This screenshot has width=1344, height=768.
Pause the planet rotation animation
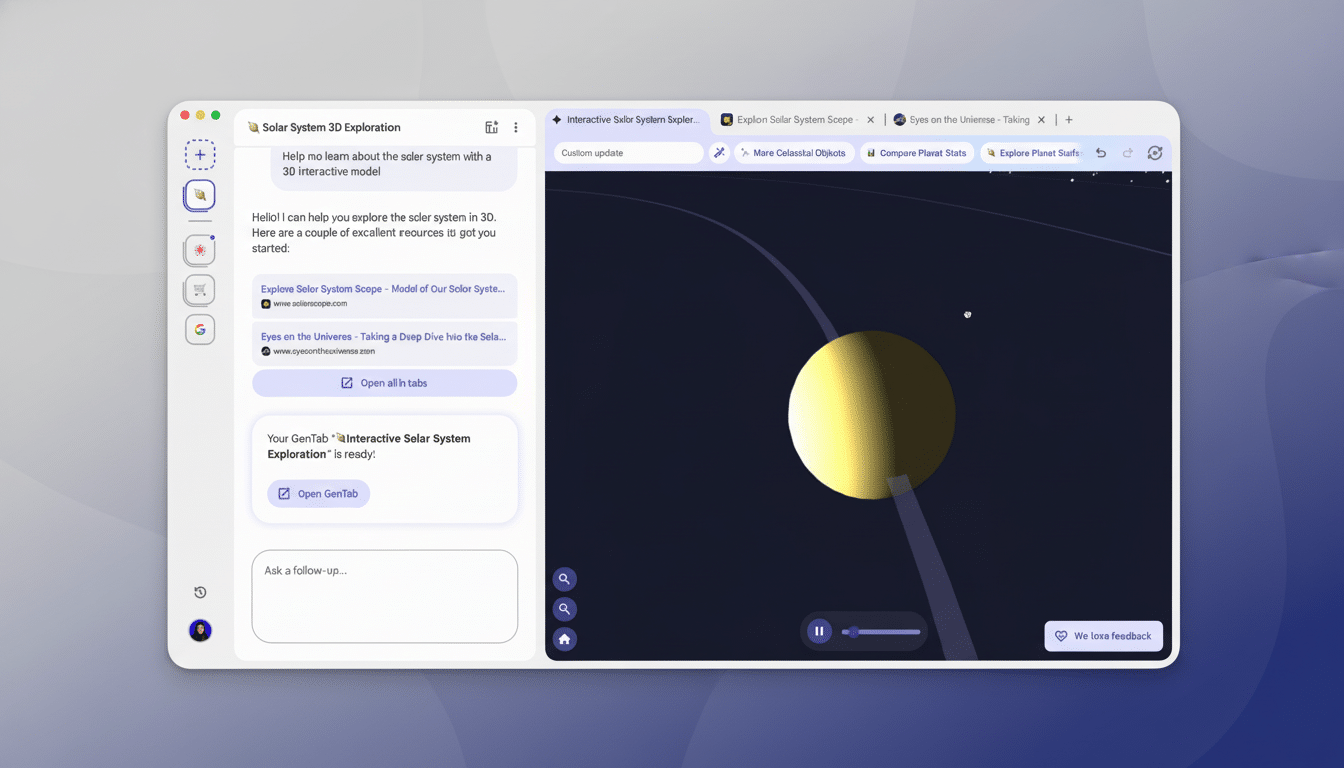click(x=819, y=631)
